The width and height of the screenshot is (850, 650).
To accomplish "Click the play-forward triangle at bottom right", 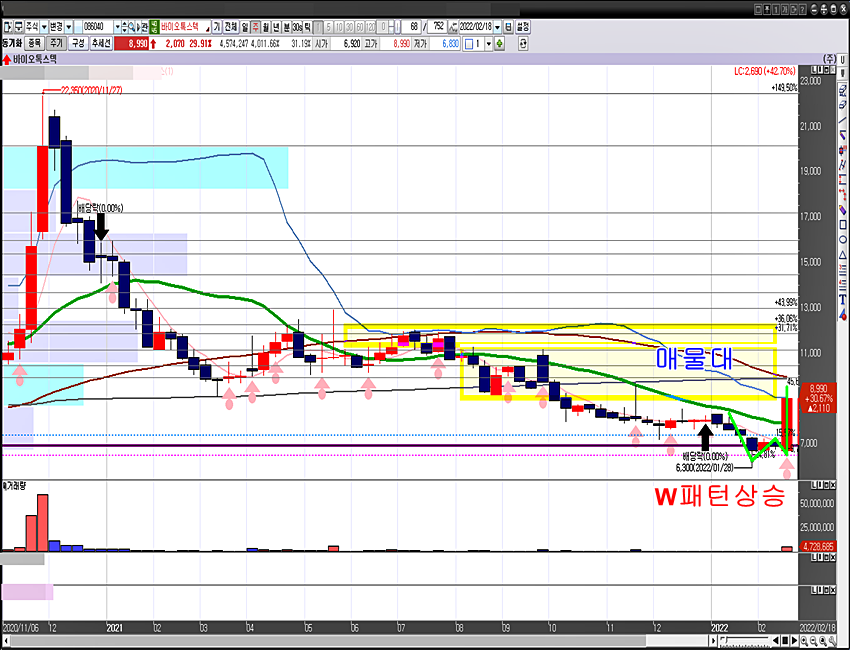I will 795,641.
